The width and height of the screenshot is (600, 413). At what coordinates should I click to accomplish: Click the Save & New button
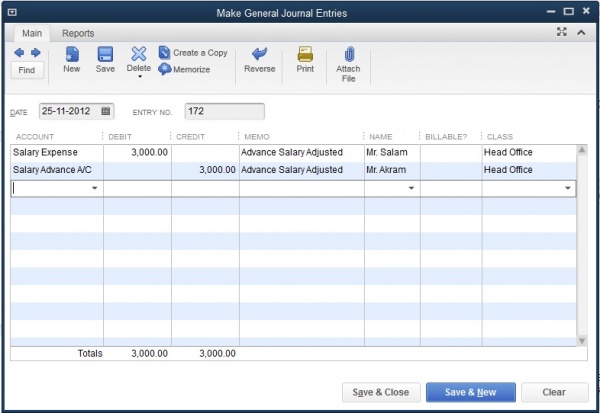click(x=468, y=393)
